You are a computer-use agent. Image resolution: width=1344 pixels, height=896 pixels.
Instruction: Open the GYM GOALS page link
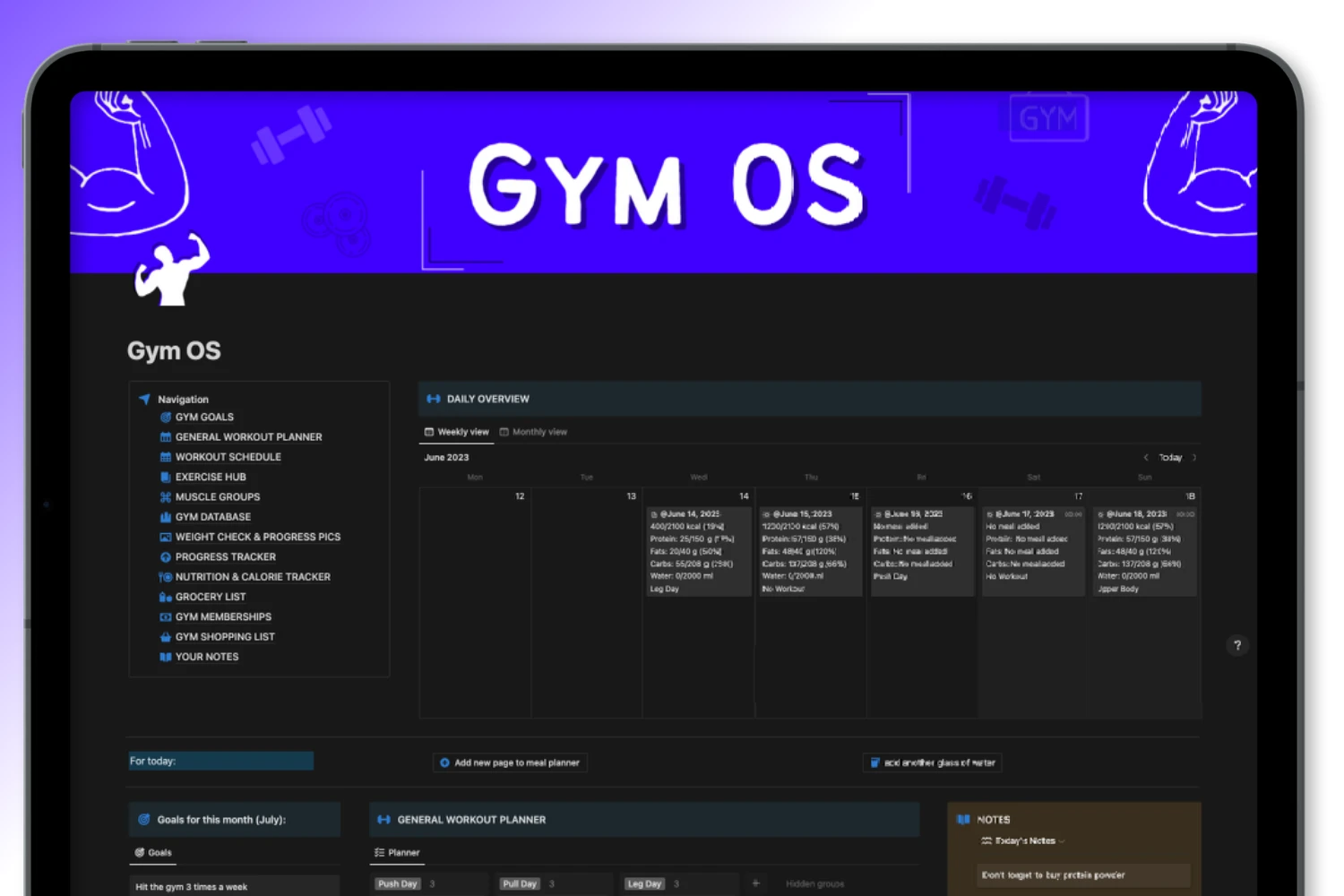[204, 418]
